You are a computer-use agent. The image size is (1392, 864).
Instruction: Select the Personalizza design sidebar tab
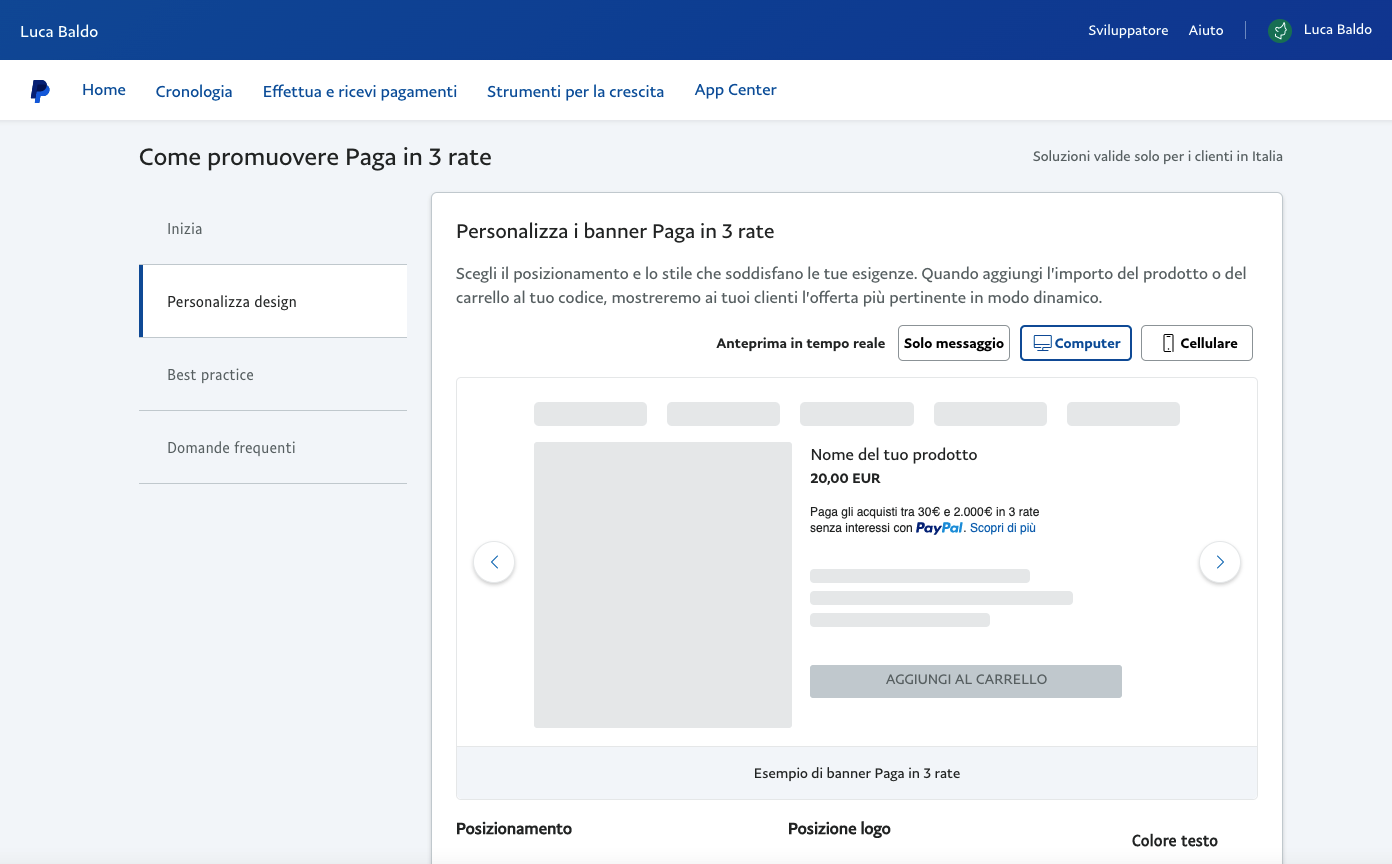coord(273,301)
